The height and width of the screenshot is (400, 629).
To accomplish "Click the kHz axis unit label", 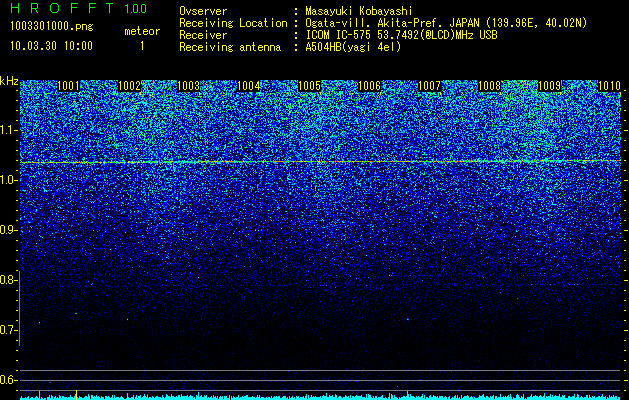I will (9, 81).
